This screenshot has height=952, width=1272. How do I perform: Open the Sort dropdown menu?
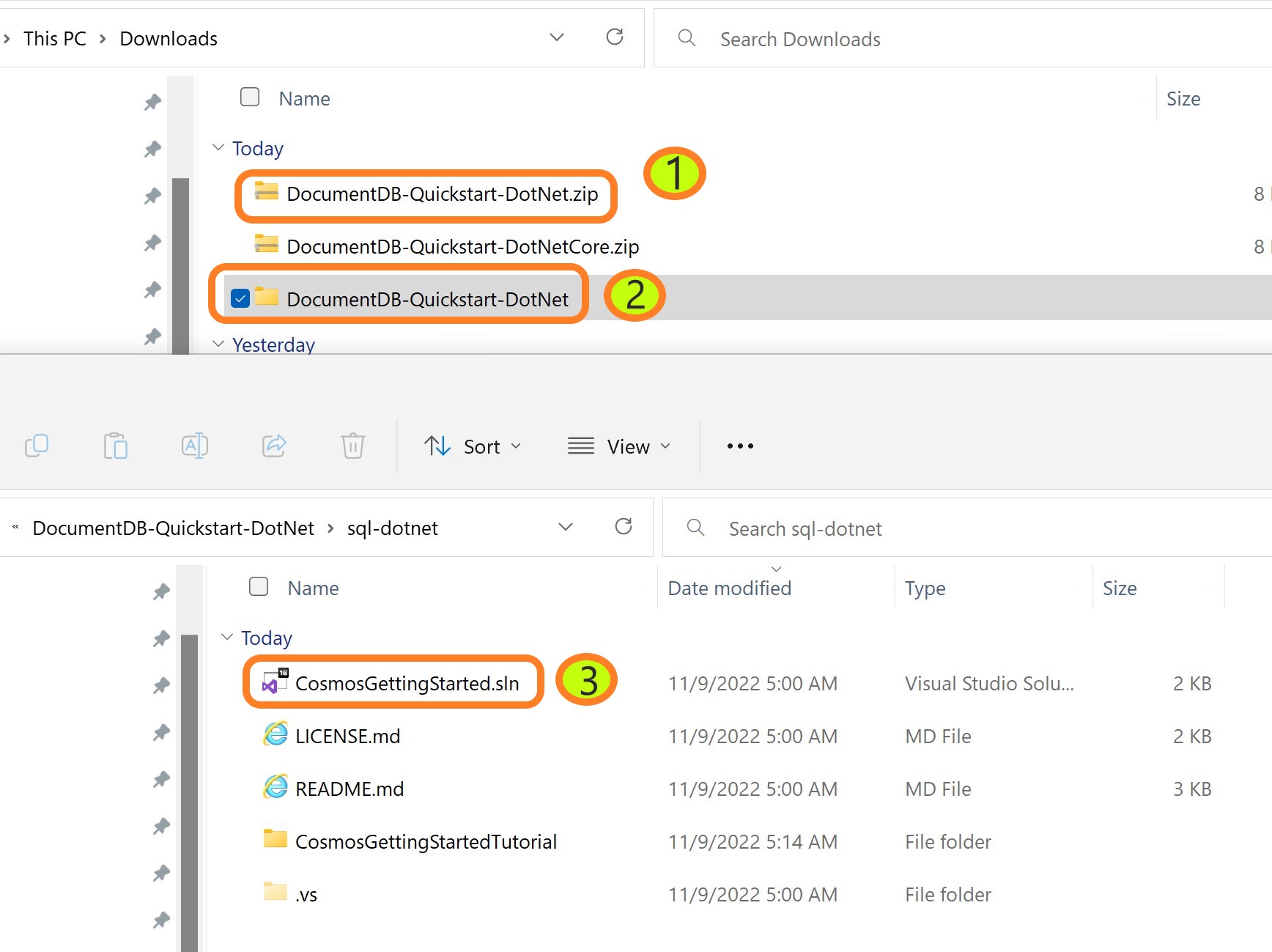[473, 446]
